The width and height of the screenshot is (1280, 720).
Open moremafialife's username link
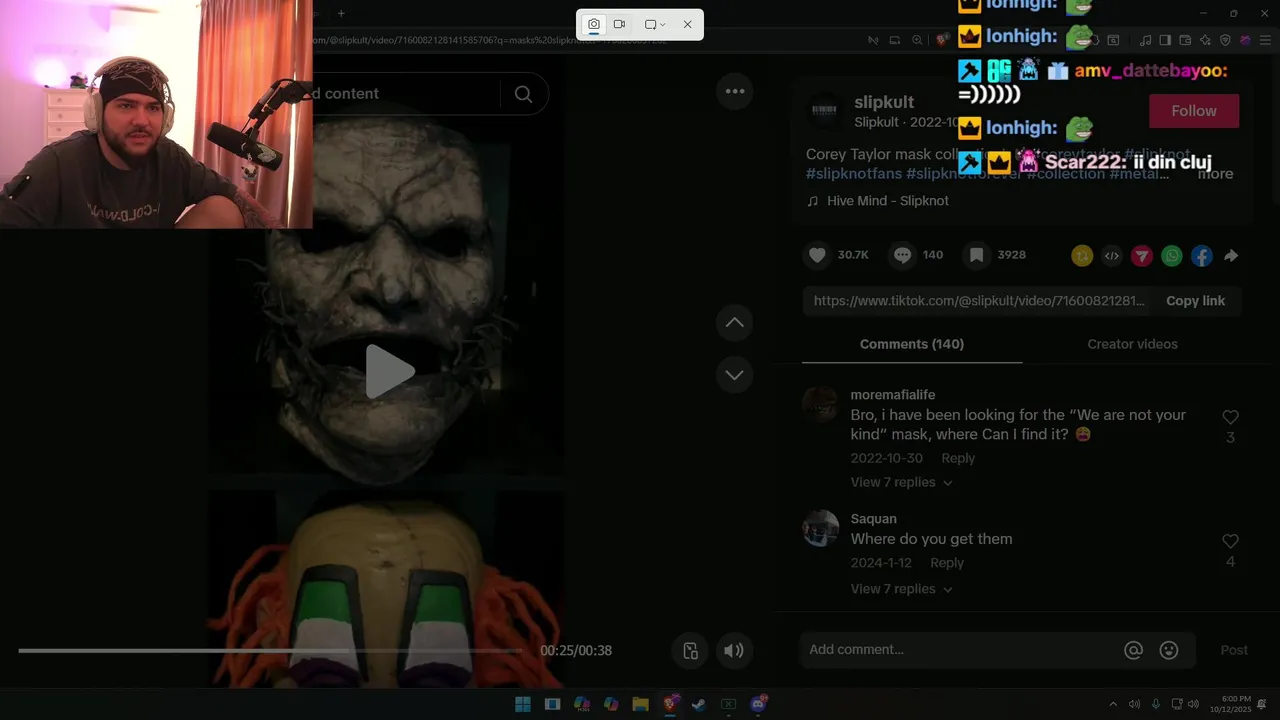[893, 395]
